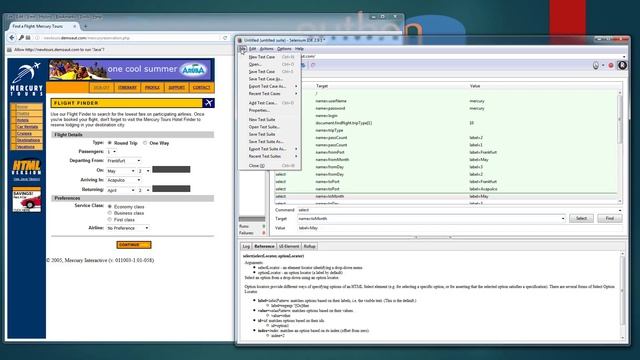Open the Support link in the orange nav bar
Image resolution: width=640 pixels, height=360 pixels.
point(177,88)
